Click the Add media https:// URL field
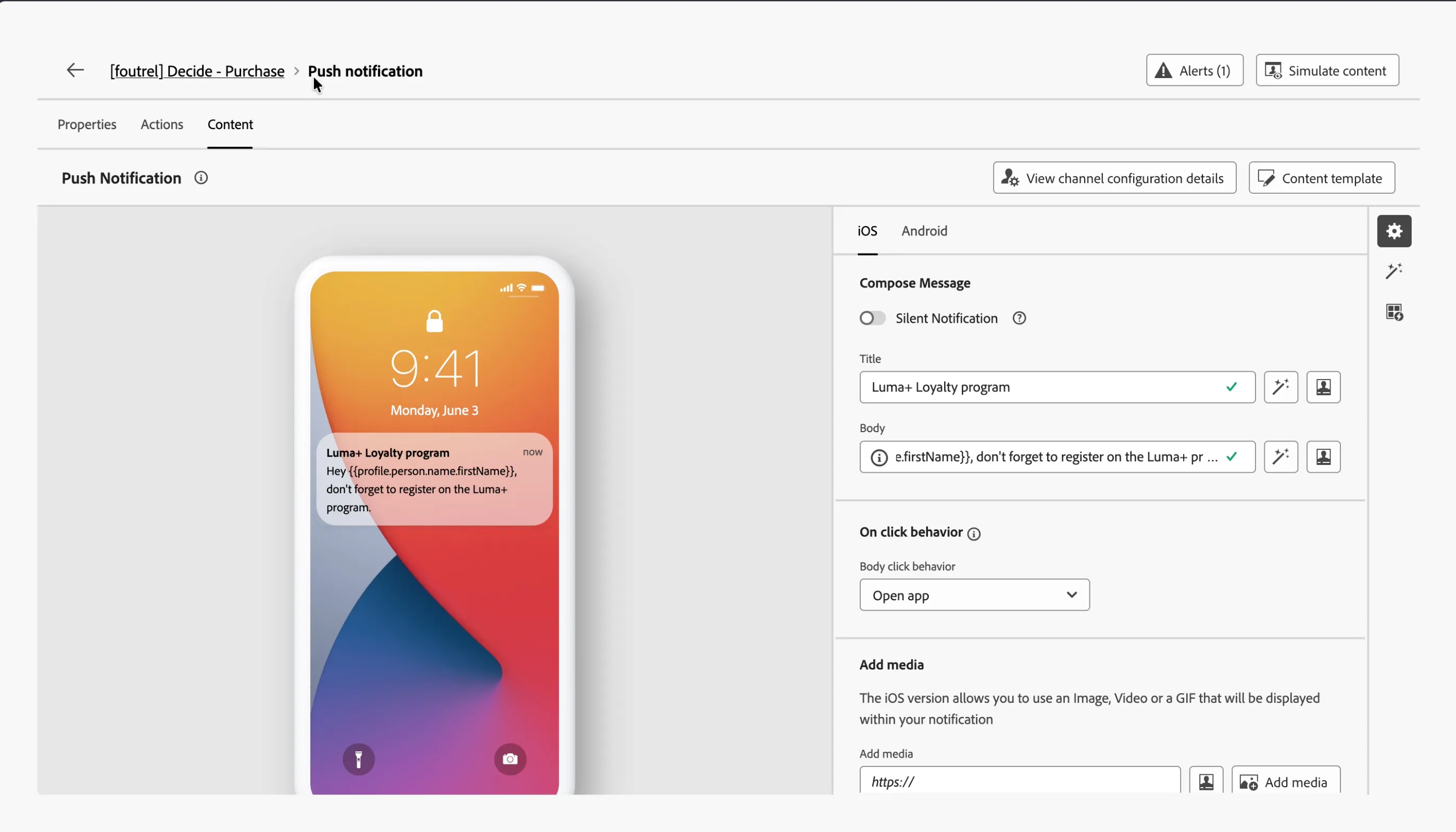1456x832 pixels. (x=1020, y=781)
